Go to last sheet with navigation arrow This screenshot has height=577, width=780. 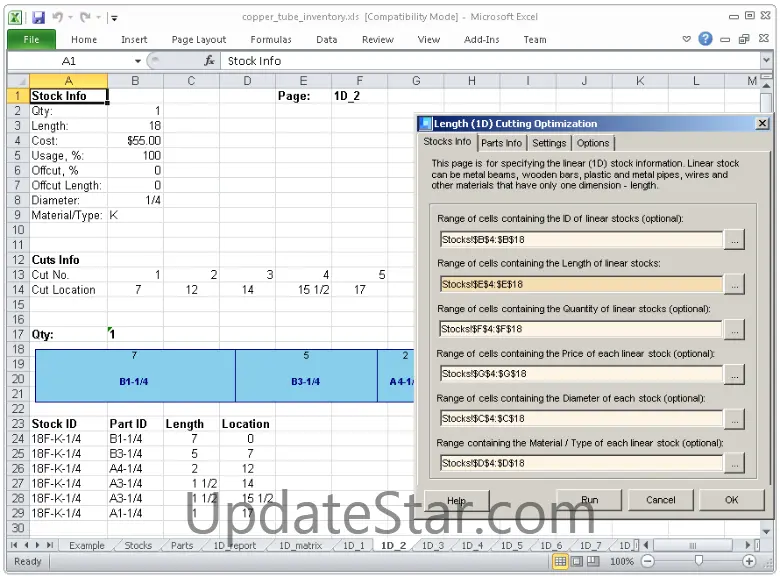(x=50, y=546)
